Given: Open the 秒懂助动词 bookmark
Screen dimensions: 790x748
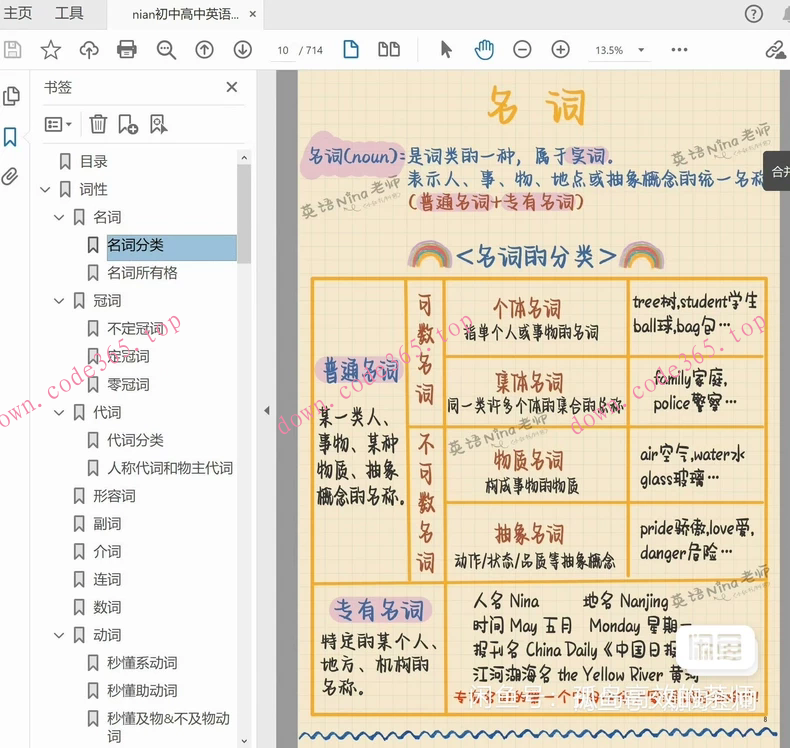Looking at the screenshot, I should (143, 691).
